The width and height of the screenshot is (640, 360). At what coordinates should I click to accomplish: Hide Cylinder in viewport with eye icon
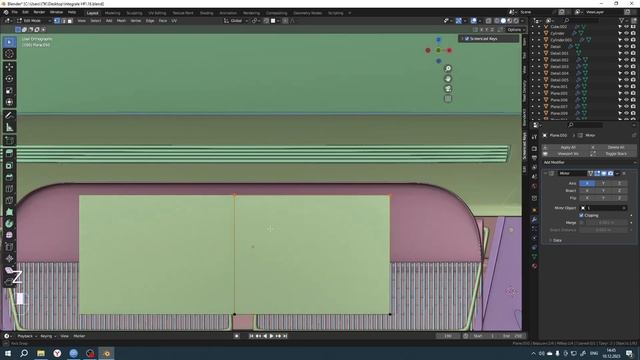[627, 33]
